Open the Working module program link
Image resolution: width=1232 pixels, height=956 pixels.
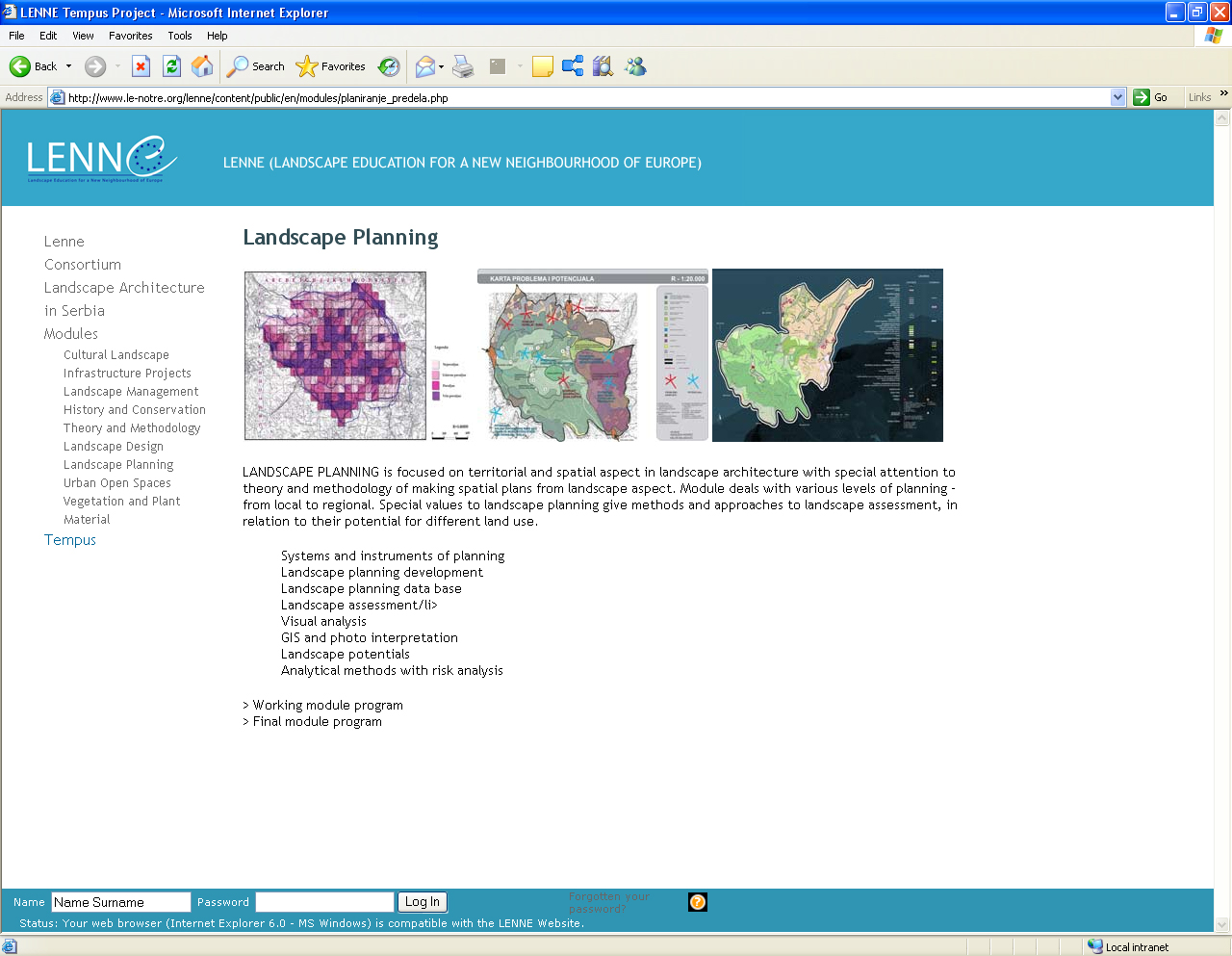click(327, 706)
